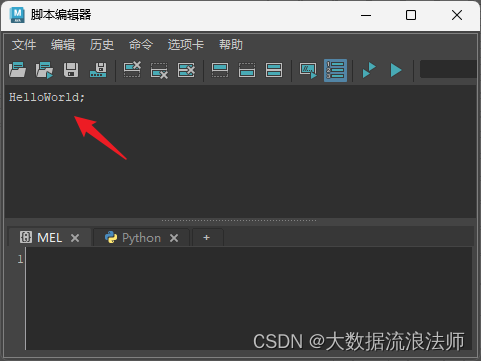Image resolution: width=481 pixels, height=361 pixels.
Task: Close the Python tab
Action: (x=174, y=238)
